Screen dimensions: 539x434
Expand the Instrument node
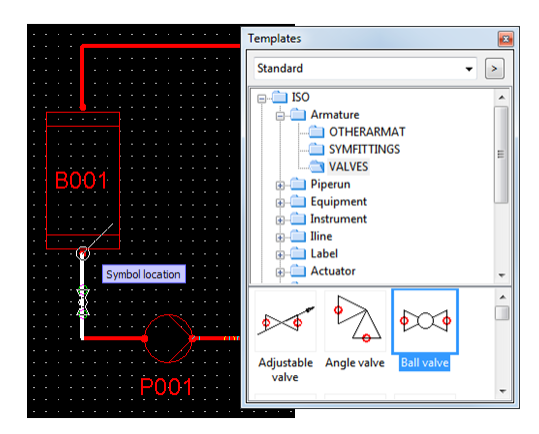click(280, 220)
